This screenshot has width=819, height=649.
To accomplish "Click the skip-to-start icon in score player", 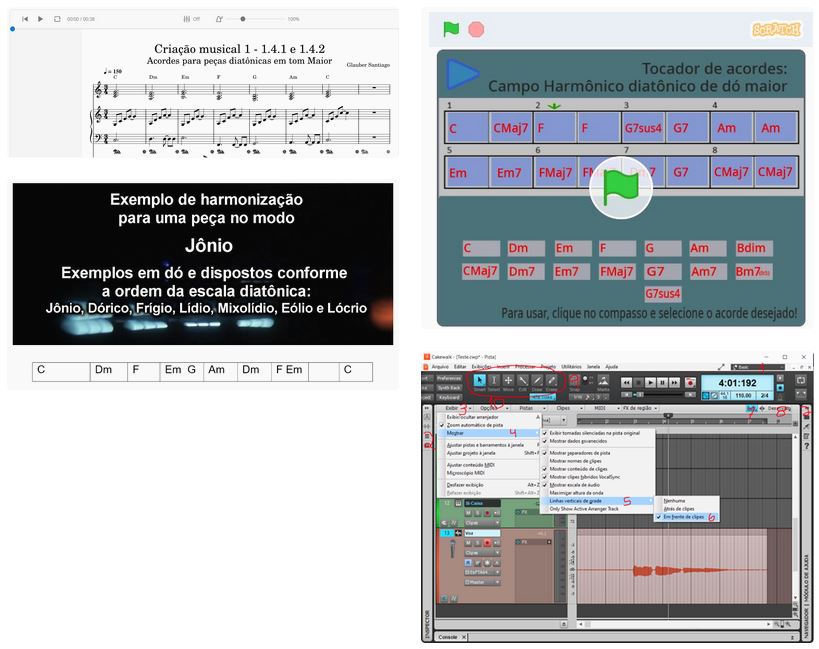I will [25, 19].
